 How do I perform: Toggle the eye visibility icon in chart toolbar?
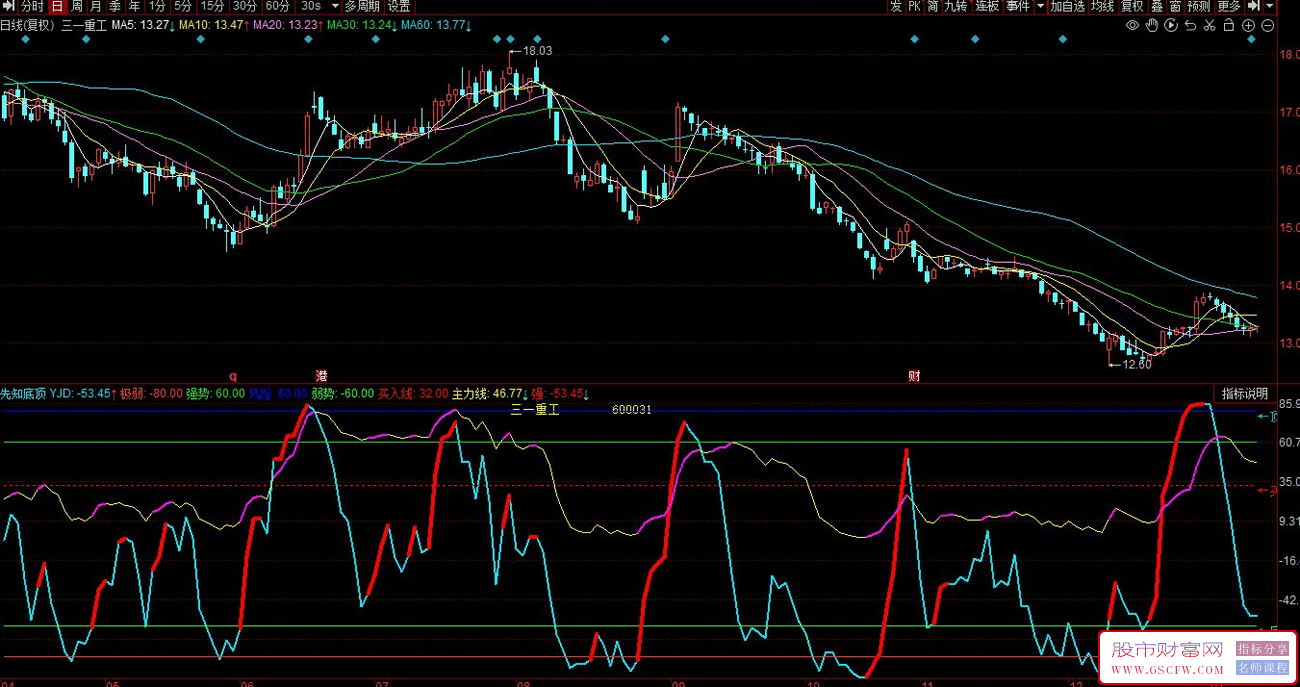(1132, 25)
